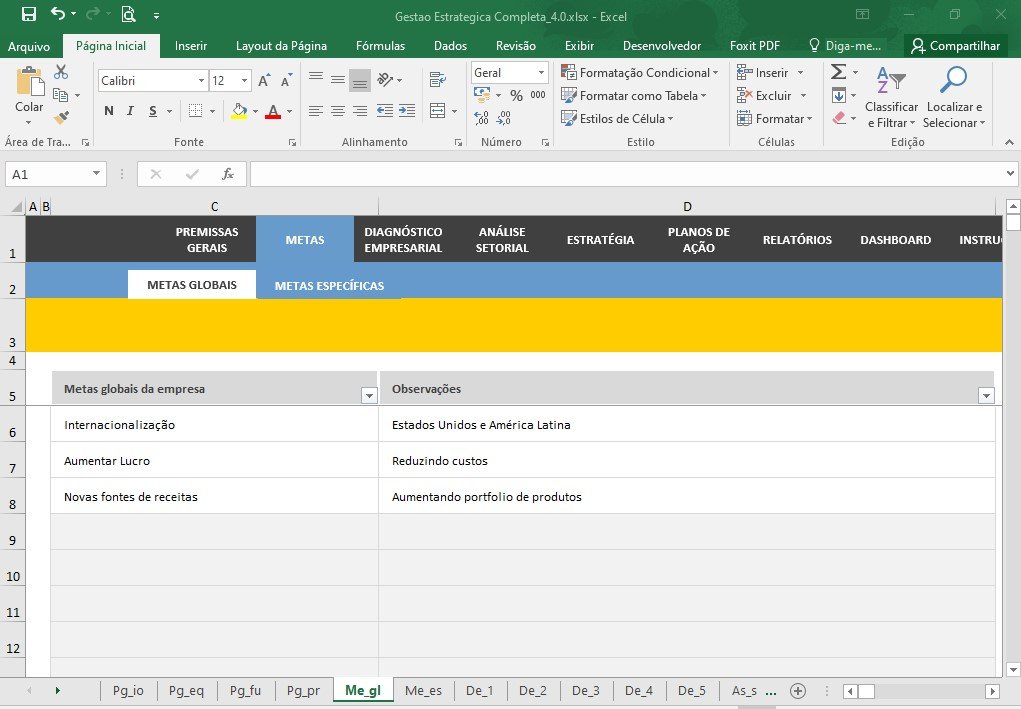
Task: Insert AutoSum with the sigma icon
Action: click(839, 72)
